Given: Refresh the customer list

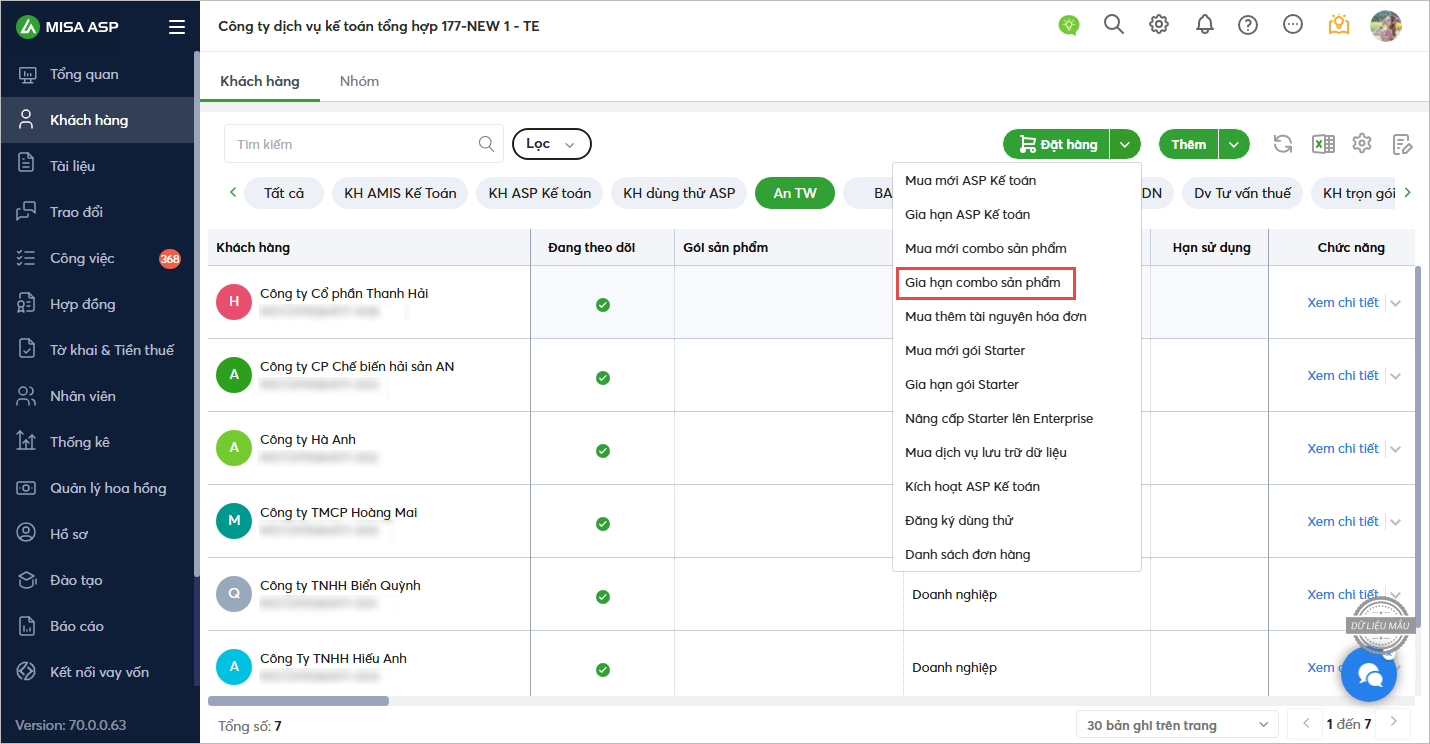Looking at the screenshot, I should click(x=1283, y=144).
